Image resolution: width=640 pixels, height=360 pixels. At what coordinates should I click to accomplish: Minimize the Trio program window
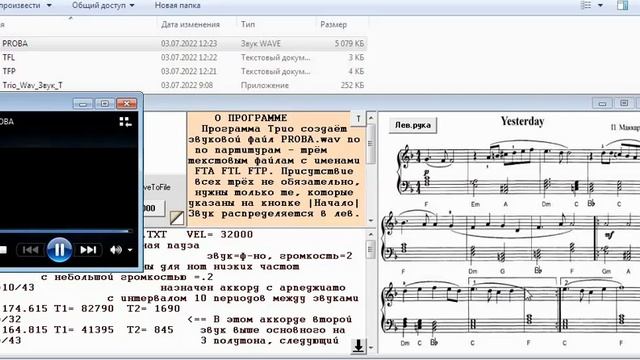tap(602, 103)
